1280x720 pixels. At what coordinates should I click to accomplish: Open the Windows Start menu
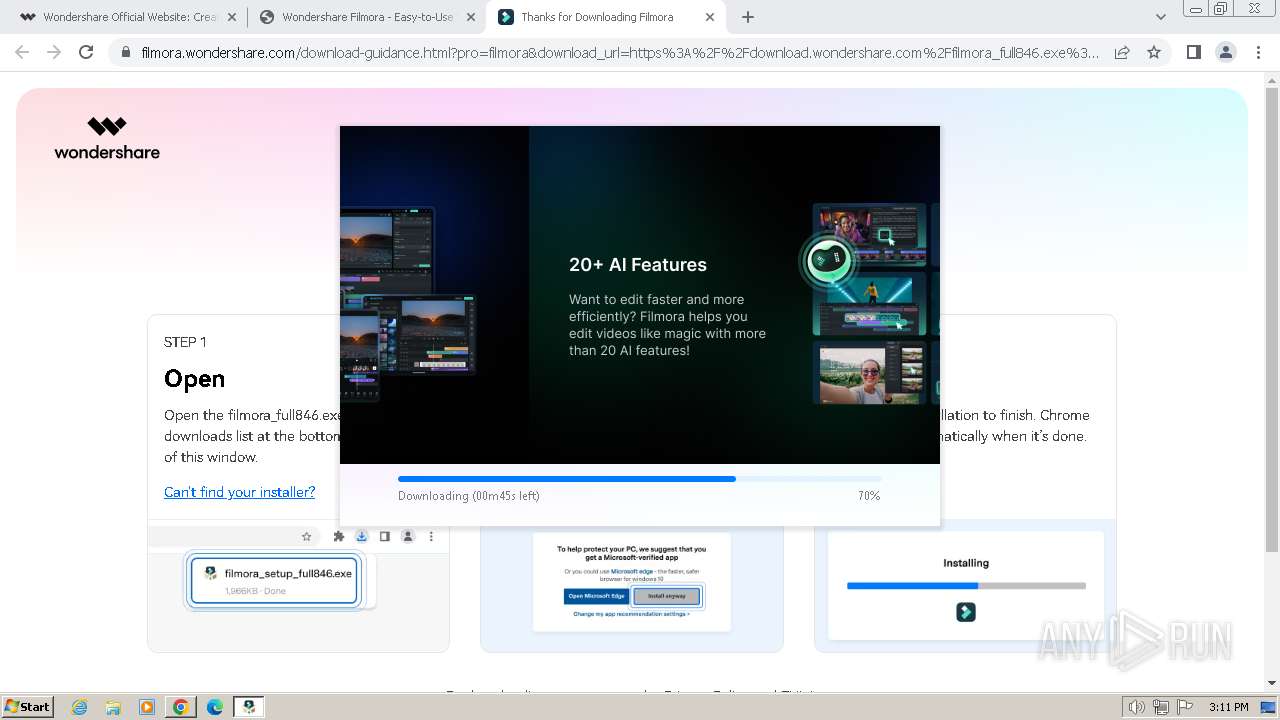pos(27,706)
